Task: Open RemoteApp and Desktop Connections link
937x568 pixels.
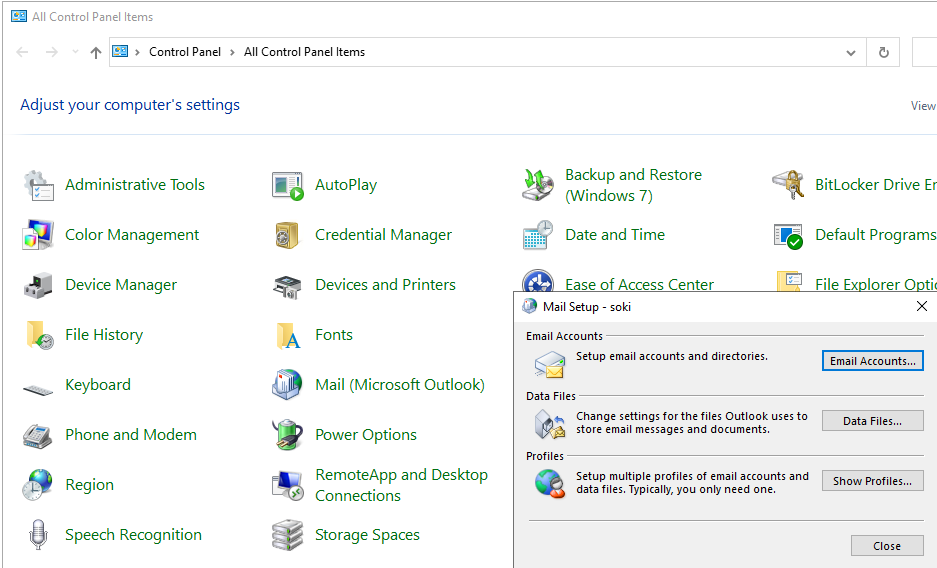Action: click(x=402, y=485)
